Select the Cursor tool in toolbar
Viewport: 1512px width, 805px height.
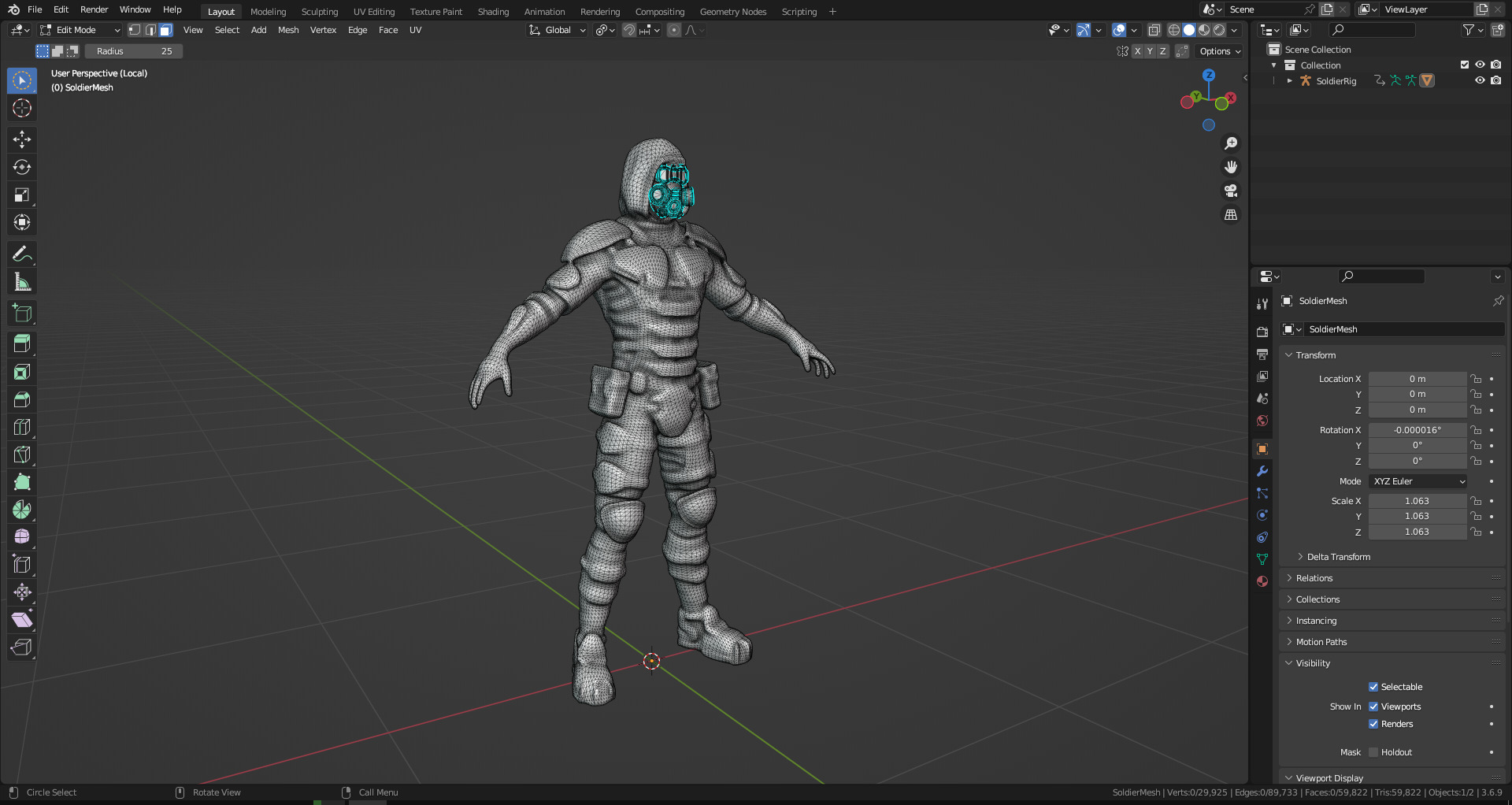[22, 108]
